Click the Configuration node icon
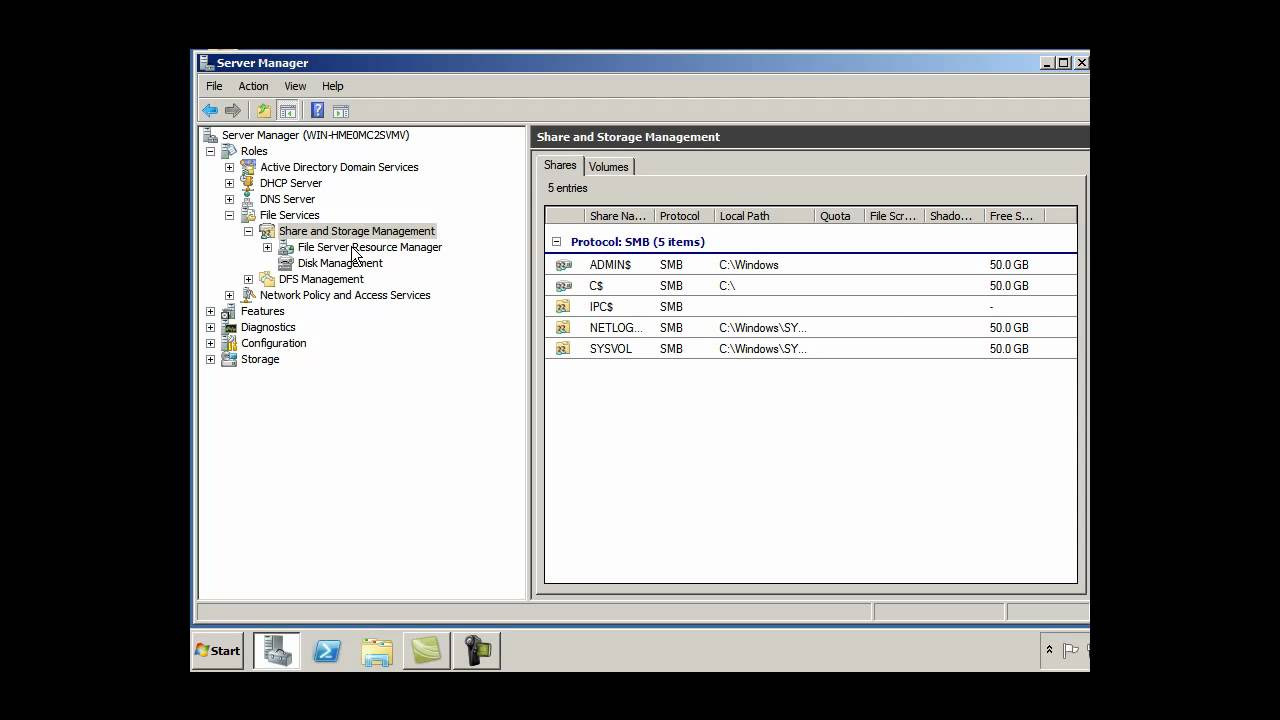Screen dimensions: 1280x720 (229, 343)
